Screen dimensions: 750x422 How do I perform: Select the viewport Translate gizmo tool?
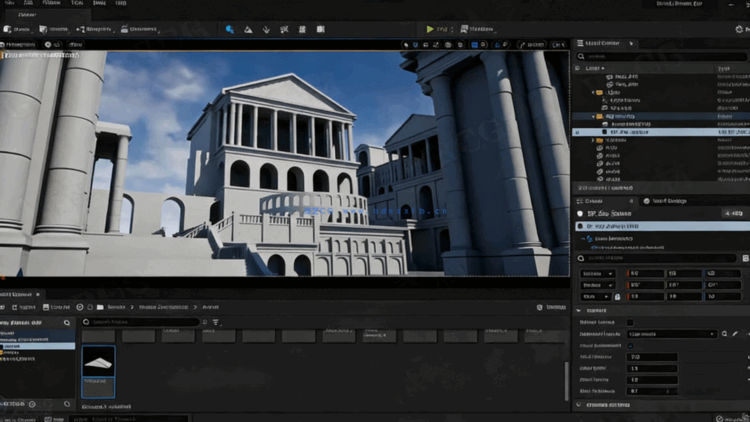[415, 44]
